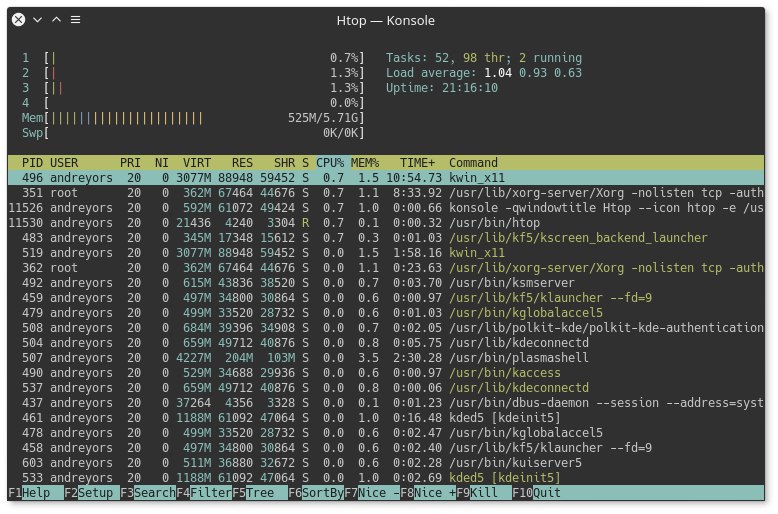Click the CPU 1 usage meter
778x514 pixels.
(x=193, y=58)
